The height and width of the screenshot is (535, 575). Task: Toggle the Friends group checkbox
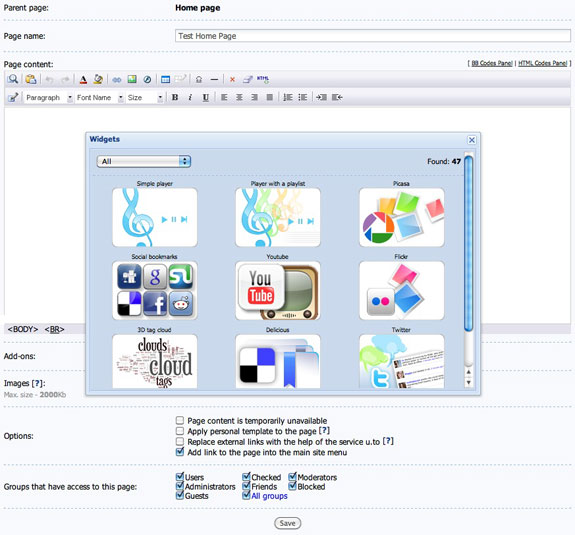coord(246,486)
